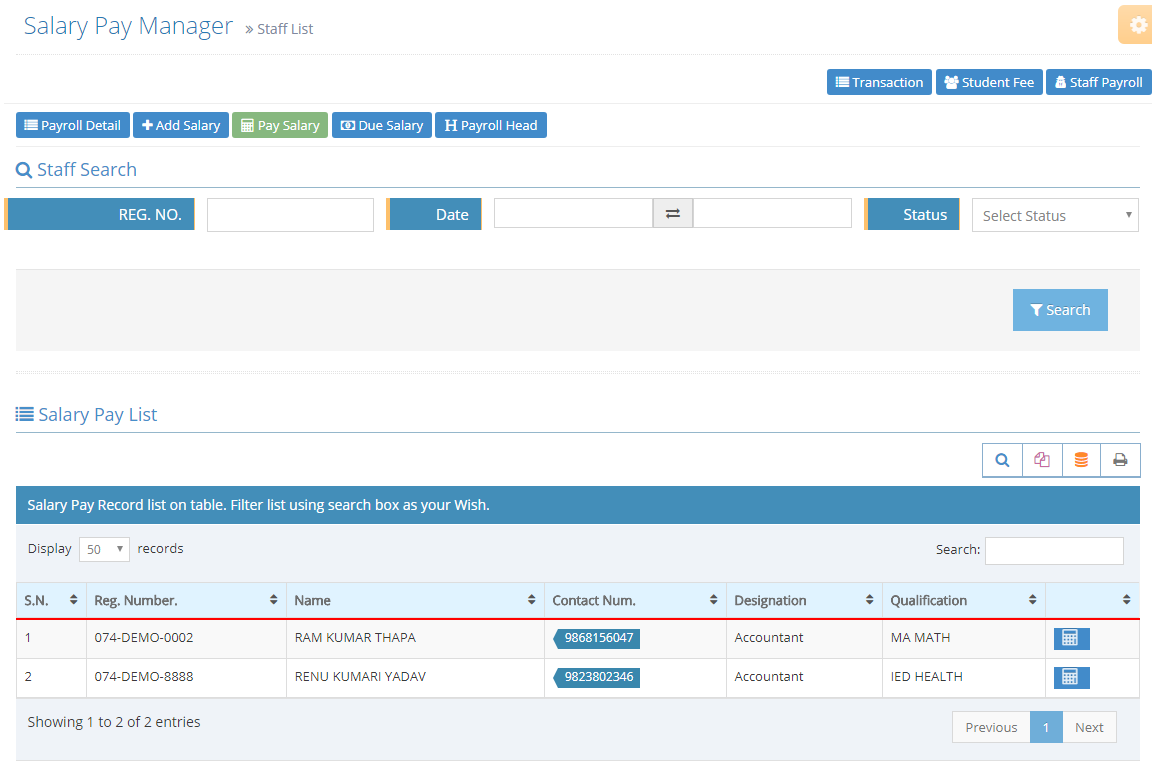The width and height of the screenshot is (1152, 761).
Task: Click contact number 9868156047 badge
Action: click(598, 638)
